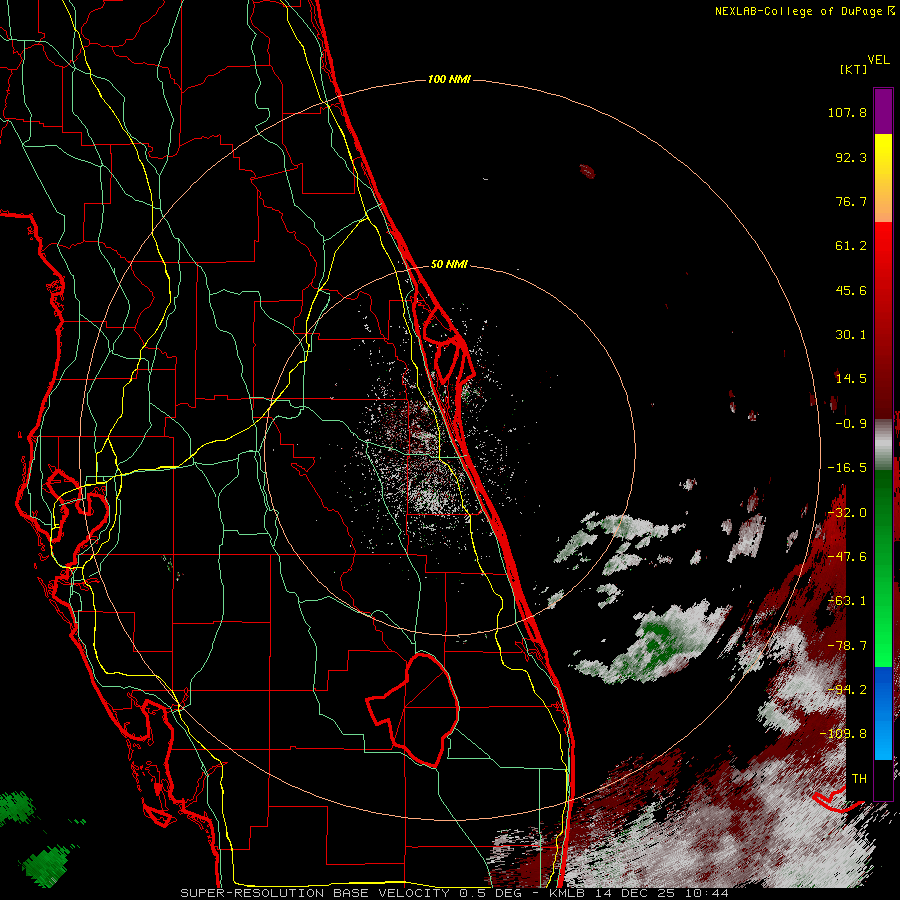Click the -63.1 legend value
Image resolution: width=900 pixels, height=900 pixels.
pos(847,601)
